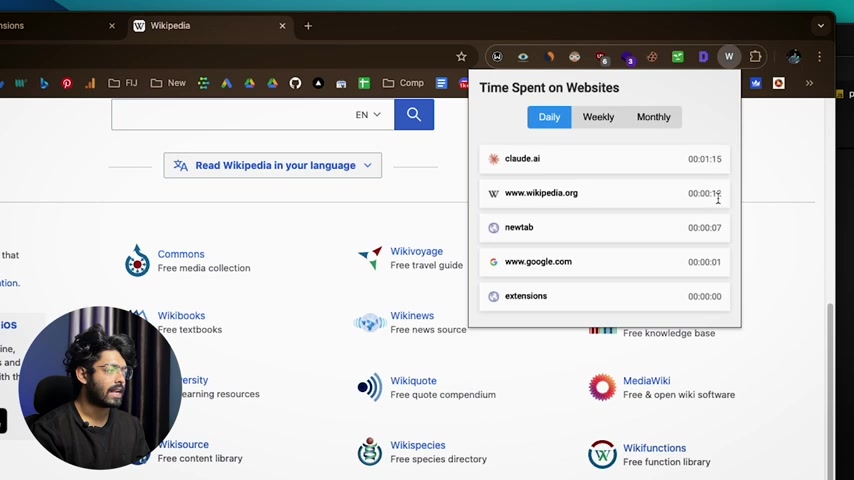854x480 pixels.
Task: Select the Monthly tab
Action: tap(654, 117)
